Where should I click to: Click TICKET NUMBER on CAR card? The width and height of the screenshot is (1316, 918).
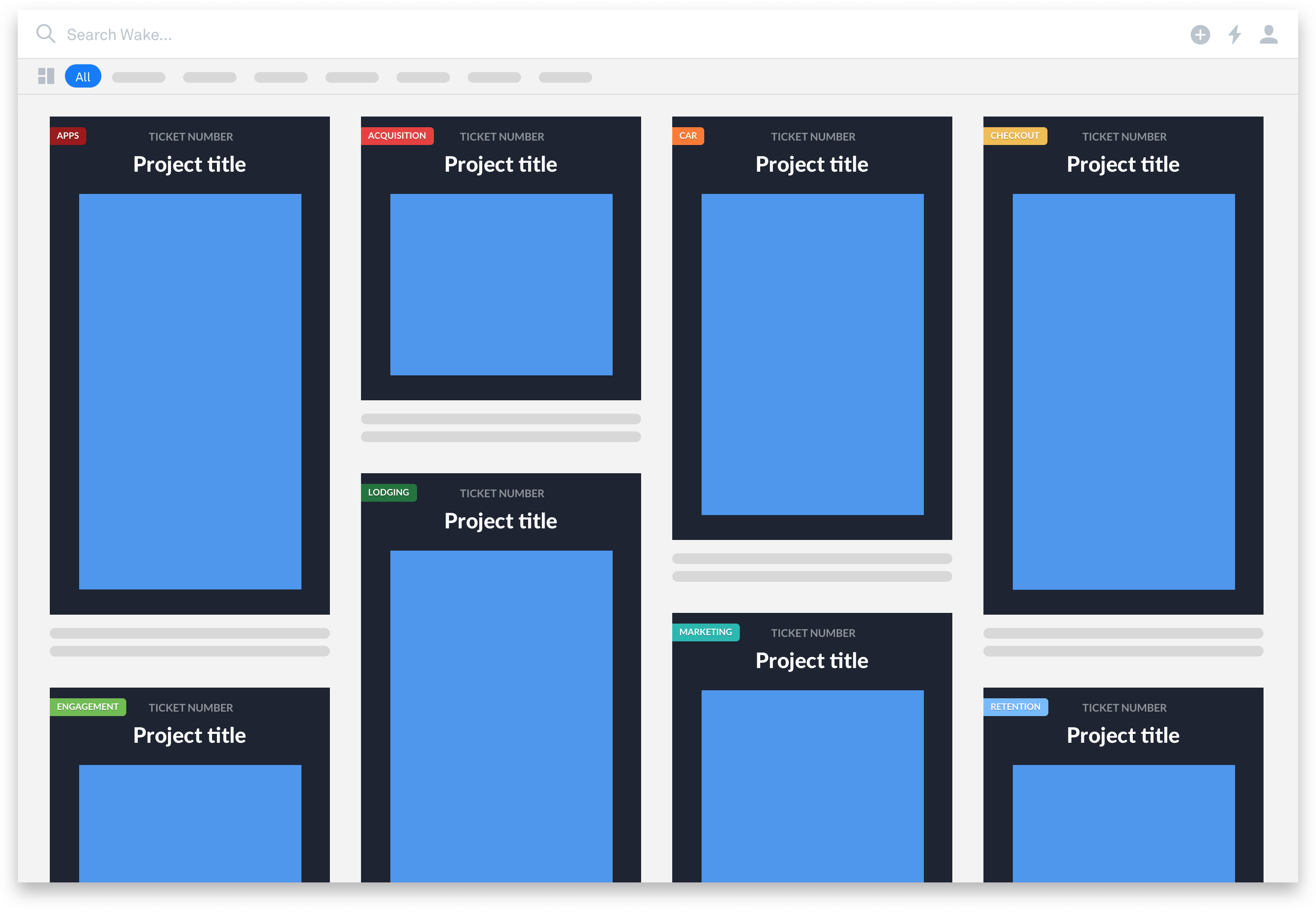tap(813, 137)
